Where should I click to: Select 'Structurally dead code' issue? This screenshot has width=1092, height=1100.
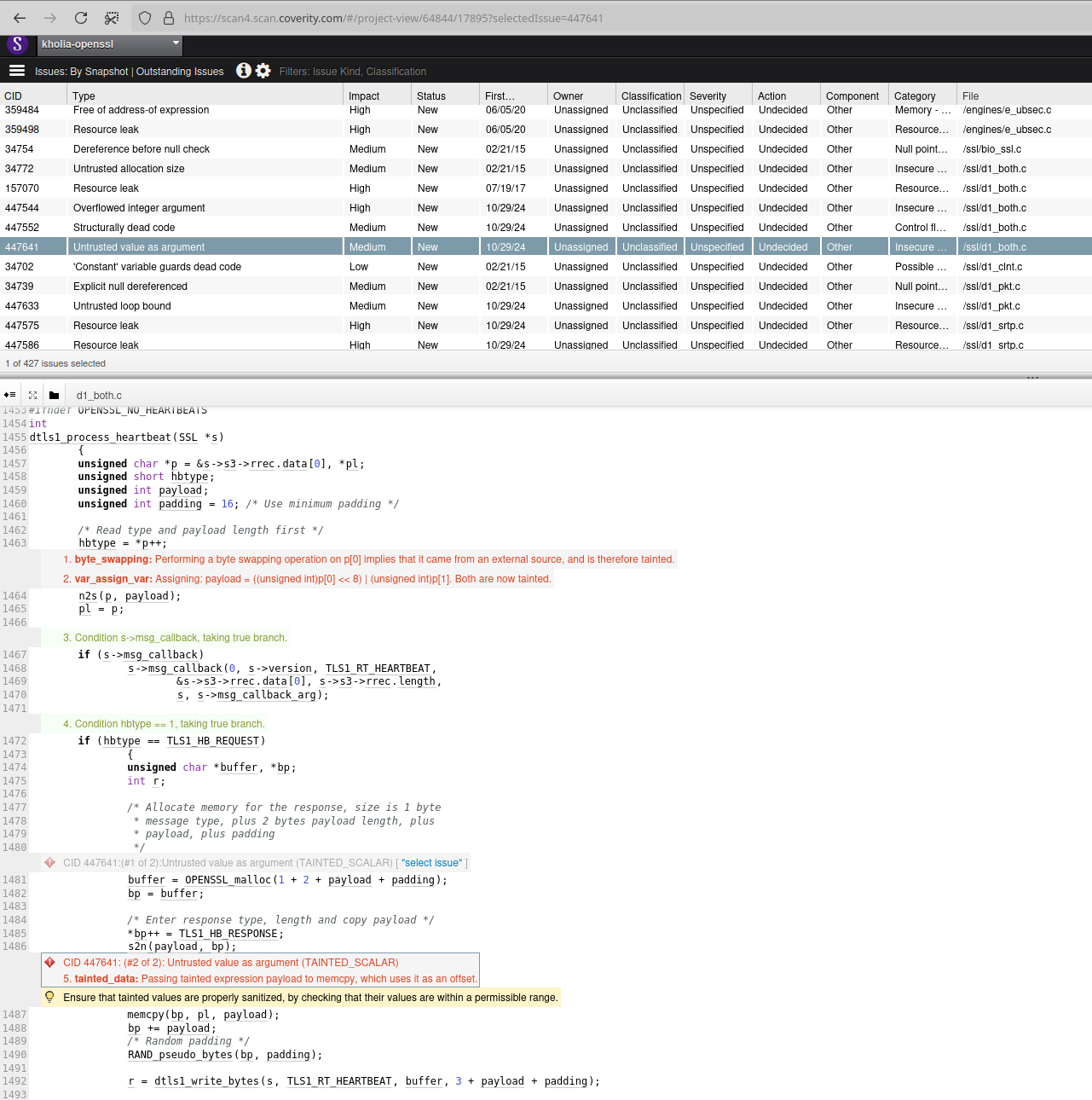coord(546,228)
